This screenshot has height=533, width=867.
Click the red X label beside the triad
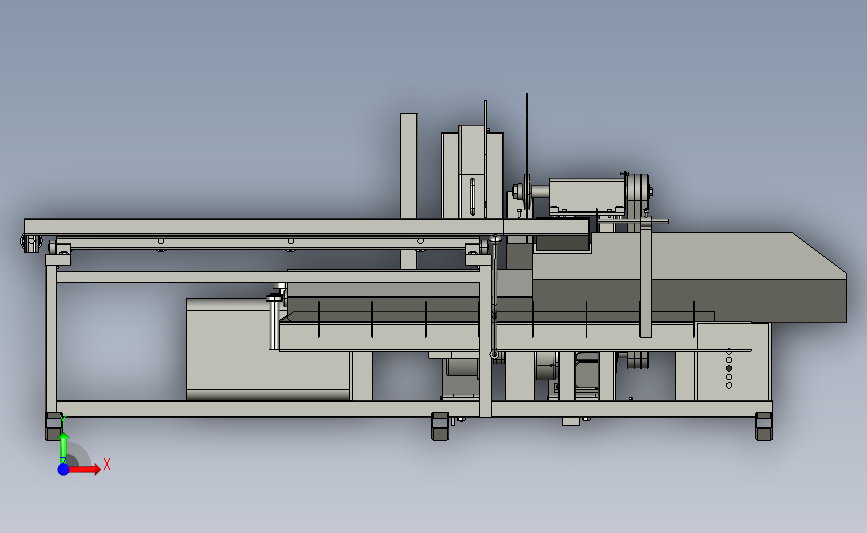[x=107, y=464]
